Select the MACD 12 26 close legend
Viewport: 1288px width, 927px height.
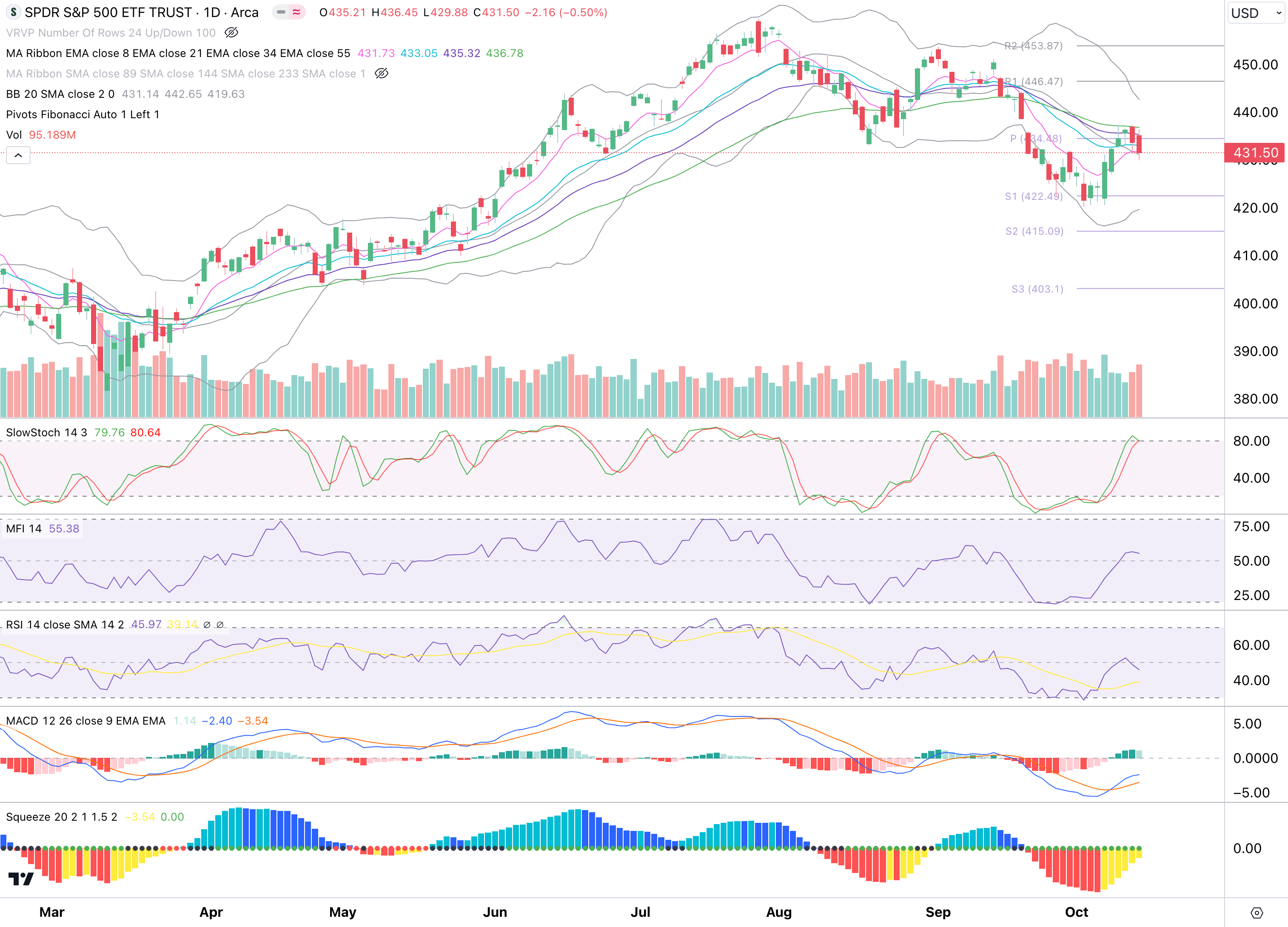pyautogui.click(x=86, y=720)
